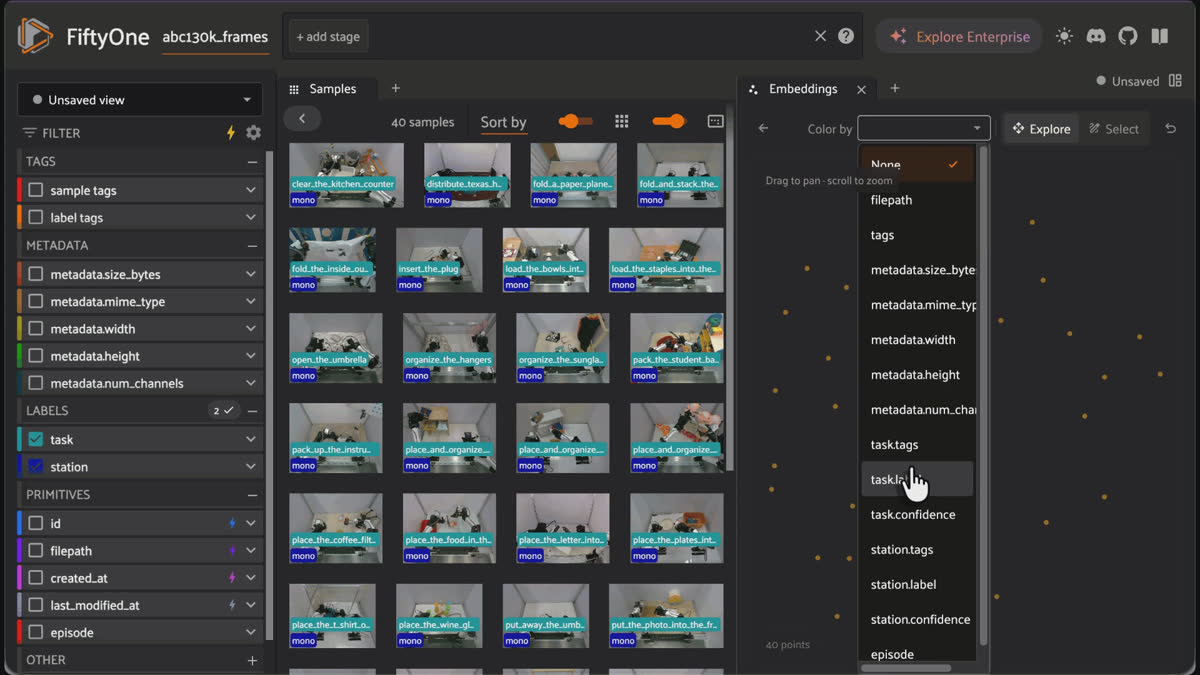Viewport: 1200px width, 675px height.
Task: Enable the metadata.size_bytes sidebar checkbox
Action: pos(36,274)
